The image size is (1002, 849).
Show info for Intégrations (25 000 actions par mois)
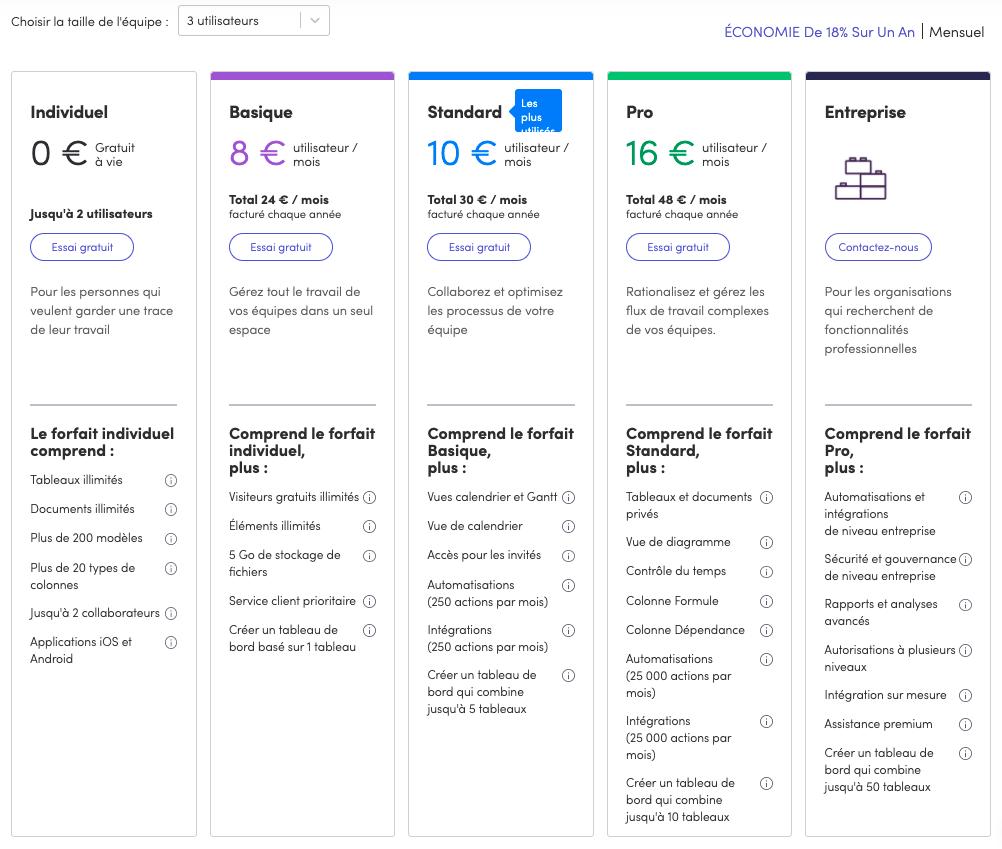click(766, 721)
